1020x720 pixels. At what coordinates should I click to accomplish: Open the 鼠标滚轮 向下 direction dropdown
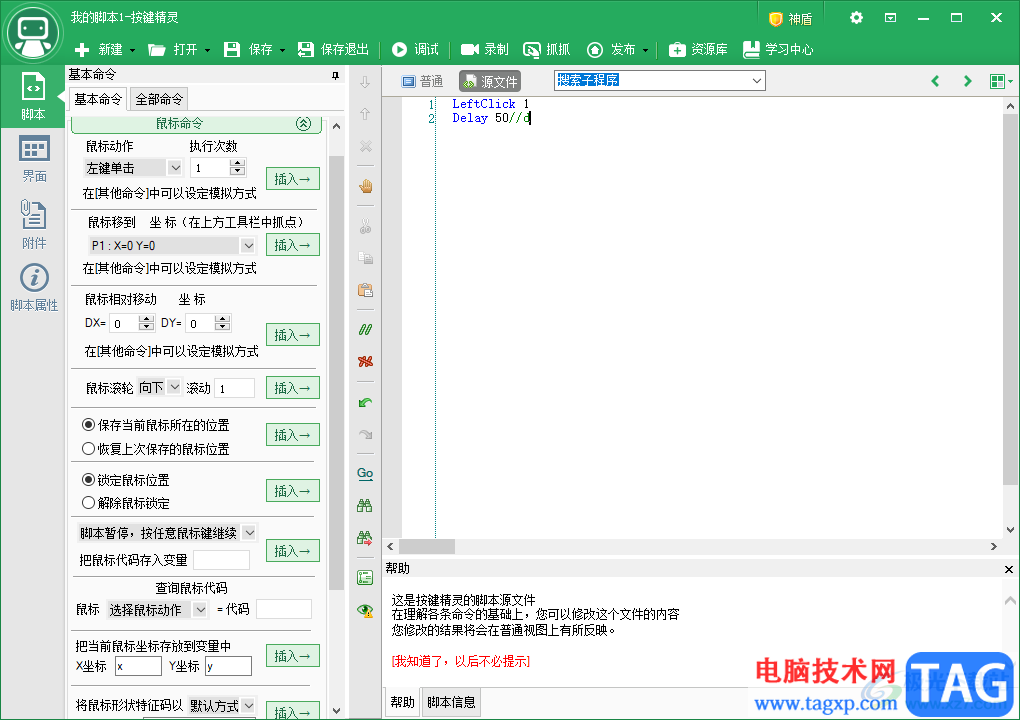tap(159, 387)
